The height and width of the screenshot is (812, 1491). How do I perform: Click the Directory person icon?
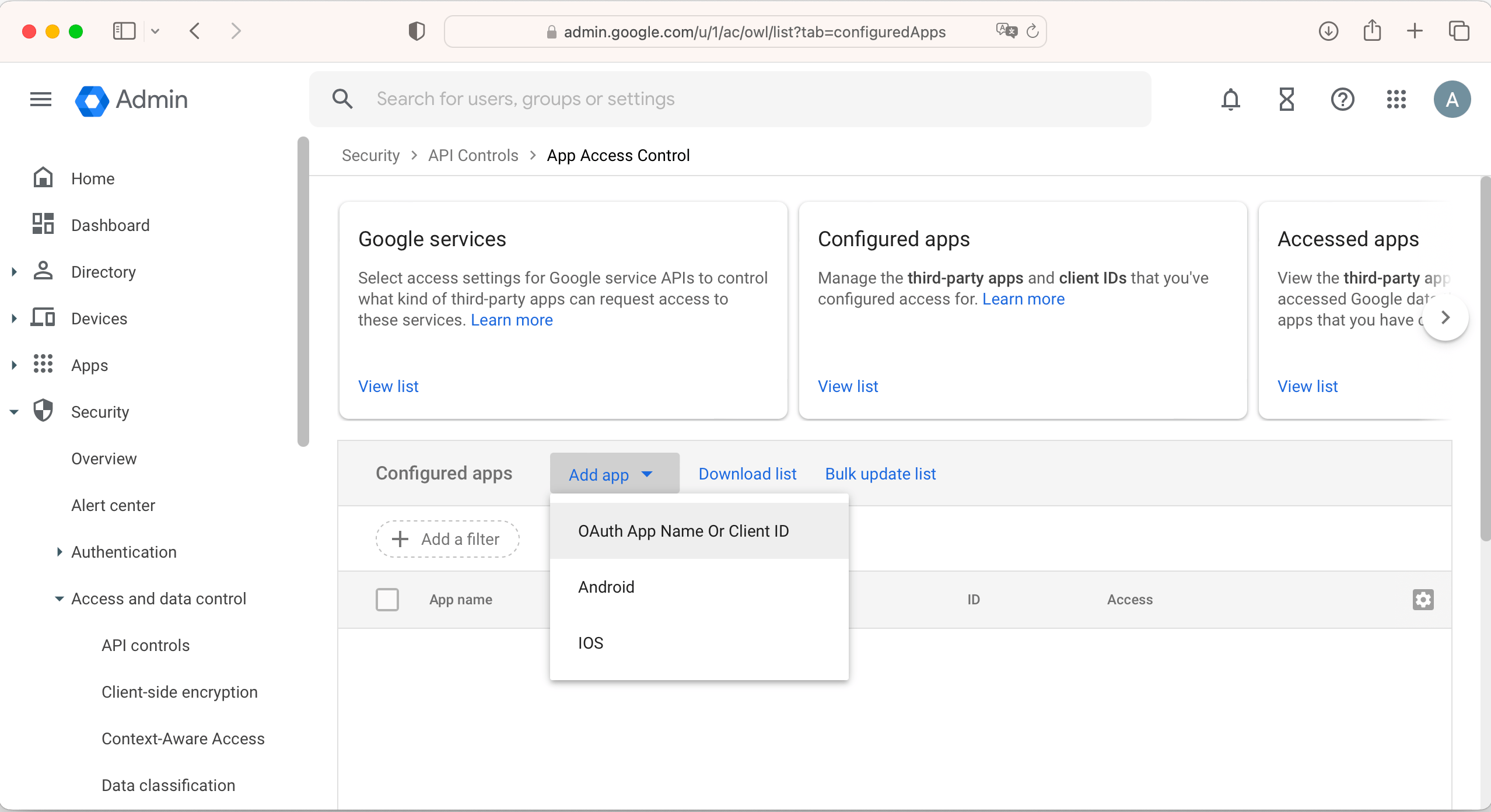pyautogui.click(x=43, y=271)
